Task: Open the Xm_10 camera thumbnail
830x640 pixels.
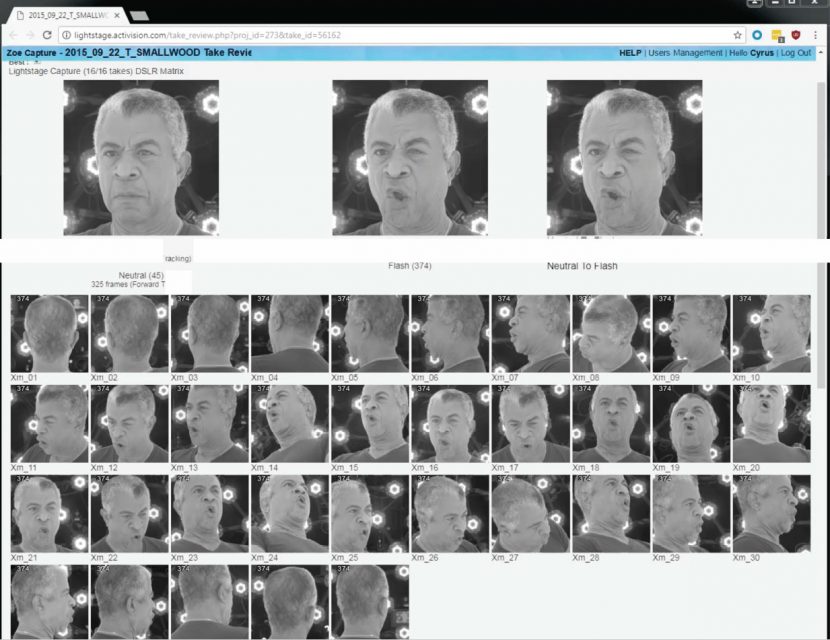Action: click(x=771, y=333)
